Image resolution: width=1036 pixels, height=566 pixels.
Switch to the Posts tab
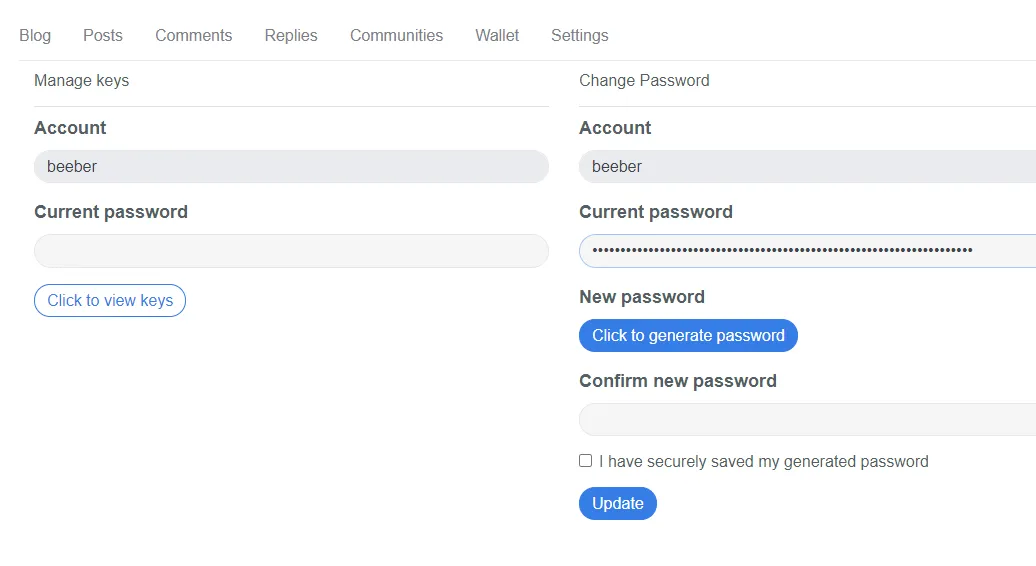click(x=103, y=35)
